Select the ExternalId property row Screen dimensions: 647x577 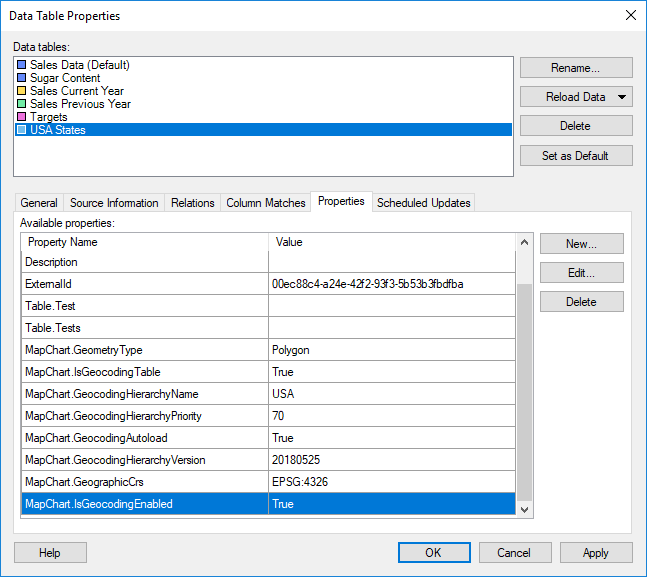[x=268, y=284]
